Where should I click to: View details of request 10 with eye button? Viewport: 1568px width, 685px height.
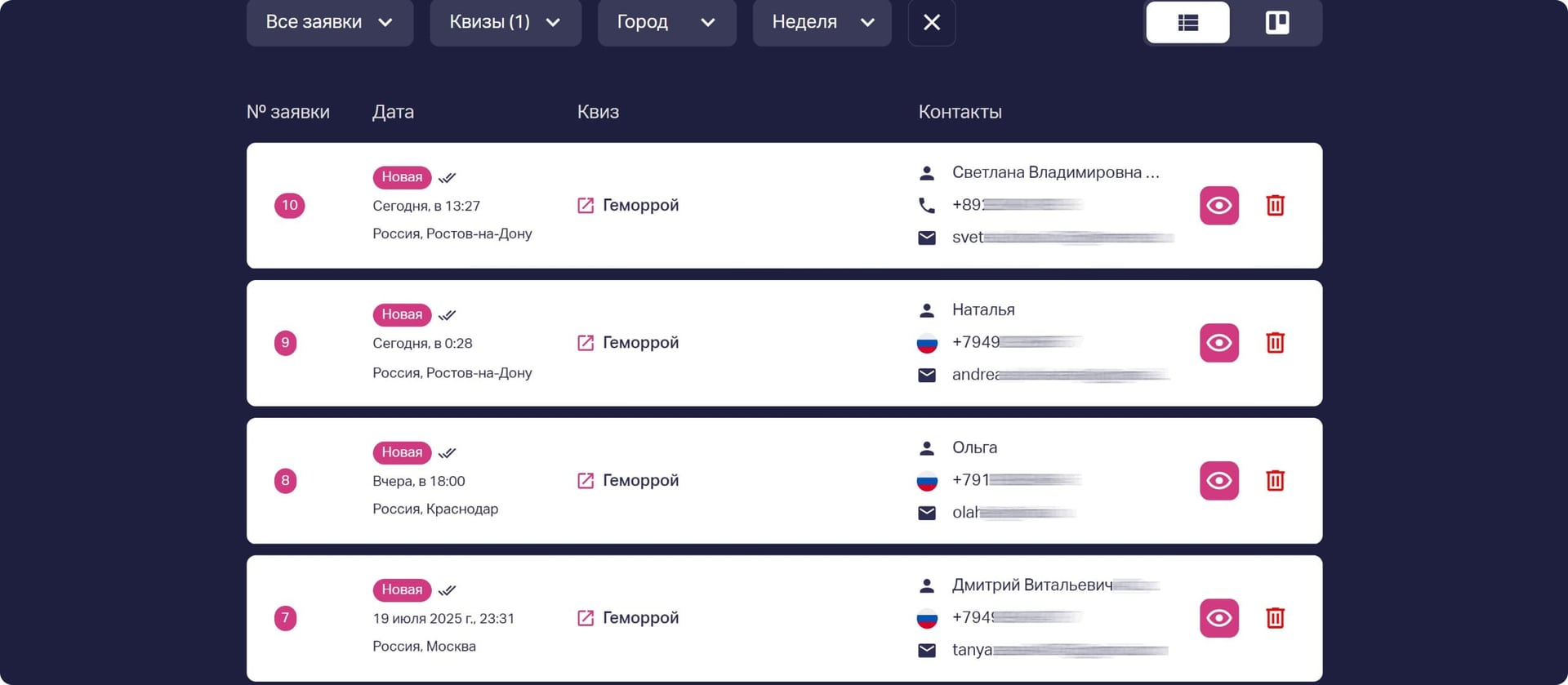pos(1218,205)
